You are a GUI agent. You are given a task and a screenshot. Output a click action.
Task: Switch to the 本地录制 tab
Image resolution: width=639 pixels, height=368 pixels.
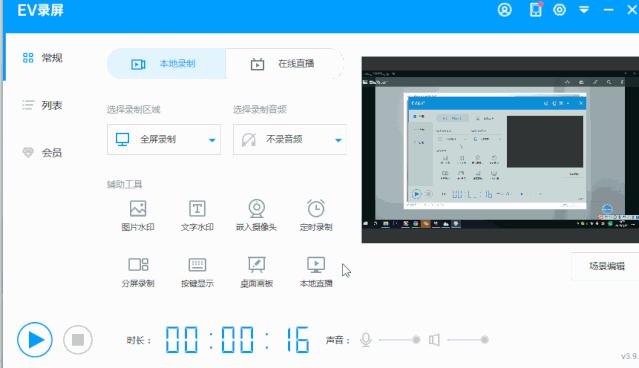tap(166, 64)
